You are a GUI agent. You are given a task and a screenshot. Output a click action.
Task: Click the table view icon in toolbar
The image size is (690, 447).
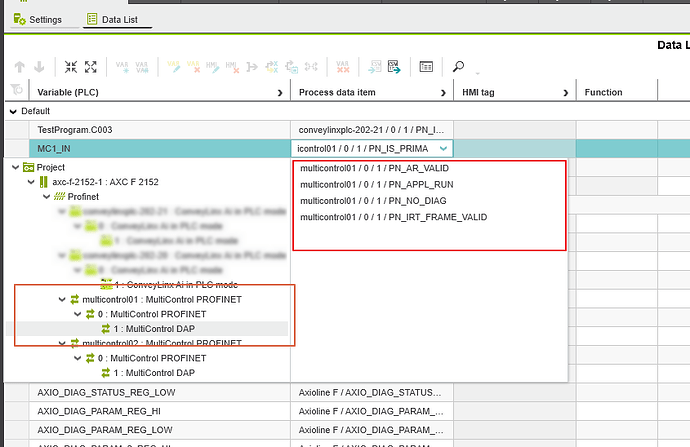click(426, 67)
